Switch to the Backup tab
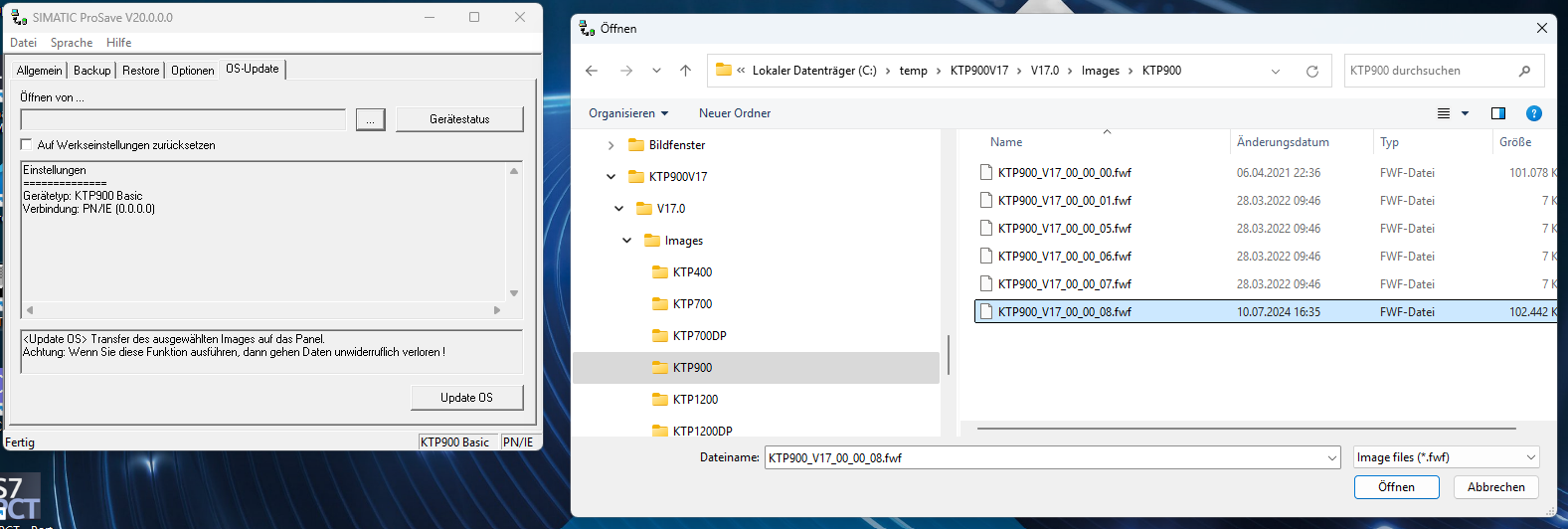1568x529 pixels. coord(92,71)
